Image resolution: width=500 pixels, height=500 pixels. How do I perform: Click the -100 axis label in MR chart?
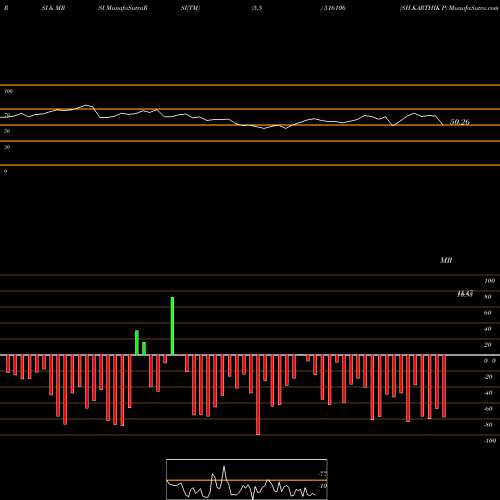[490, 441]
